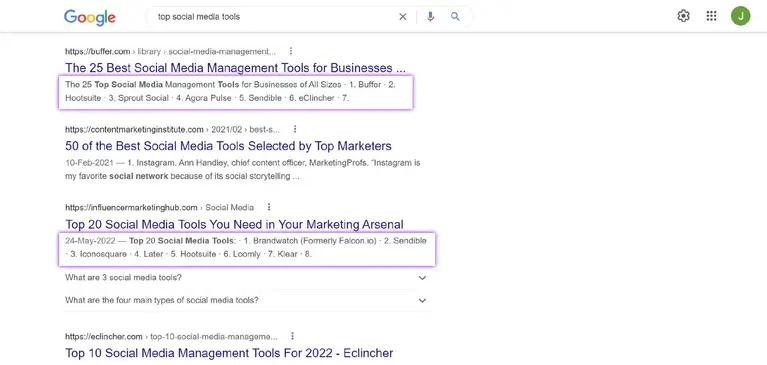Click the https://contentmarketinginstitute.com breadcrumb URL
Image resolution: width=767 pixels, height=365 pixels.
point(172,130)
